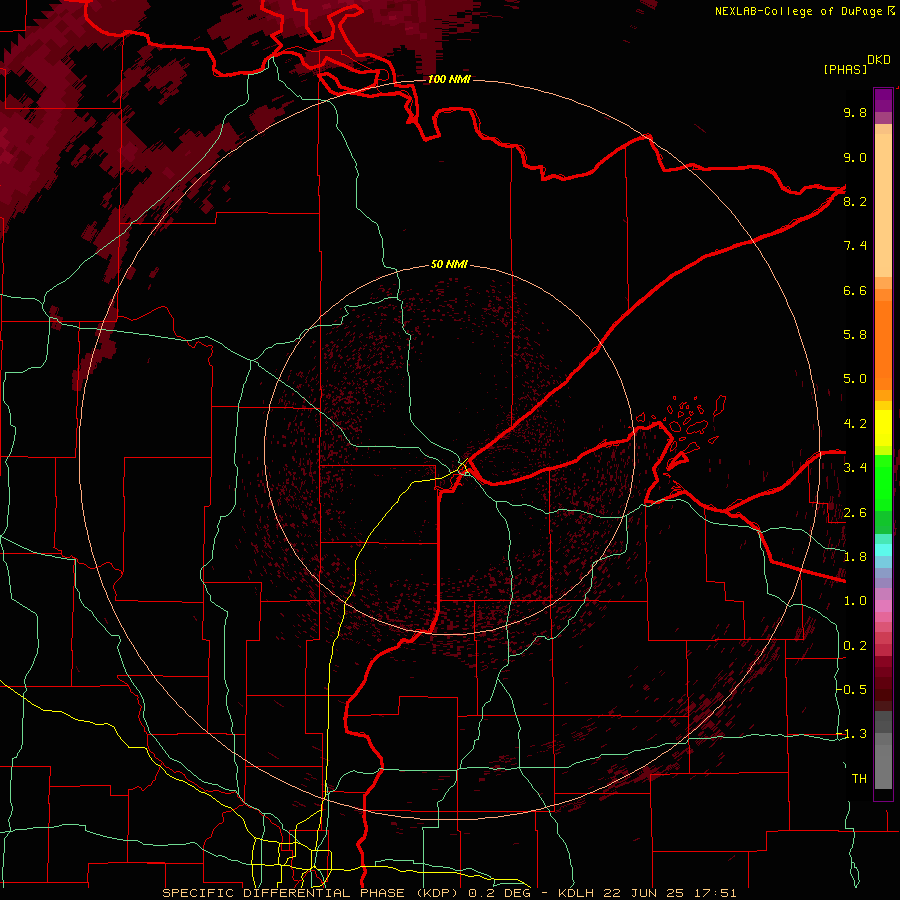This screenshot has height=900, width=900.
Task: Click the [PHAS] legend heading
Action: click(845, 69)
